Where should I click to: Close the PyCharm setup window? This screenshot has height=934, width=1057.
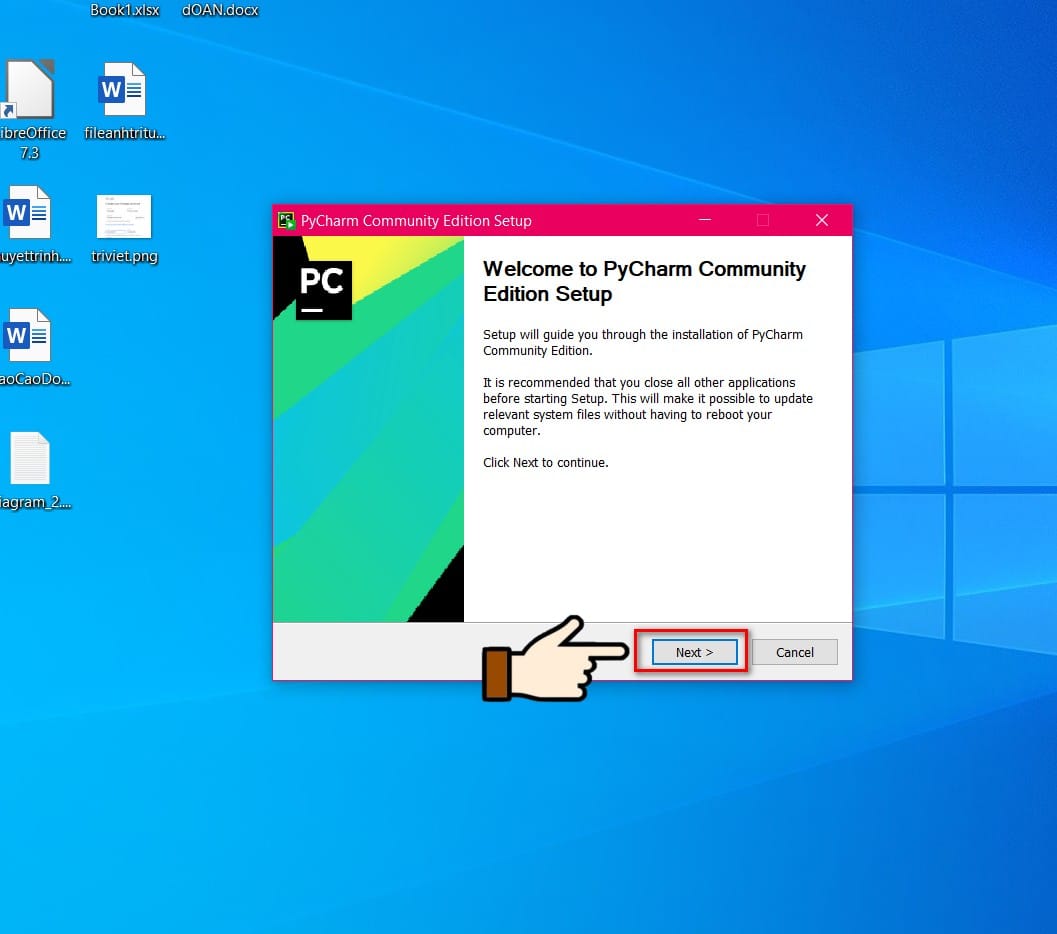[x=822, y=220]
